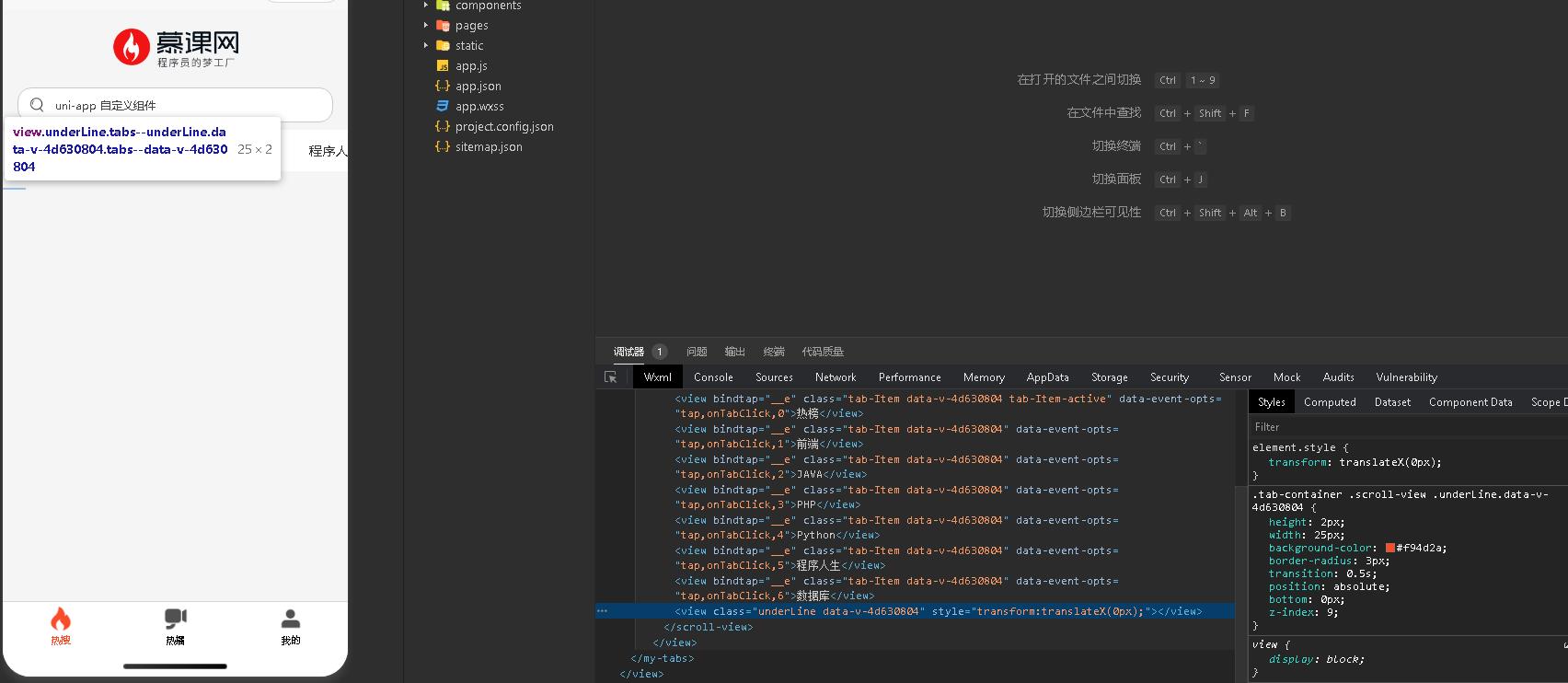
Task: Open the Security tab
Action: pyautogui.click(x=1170, y=377)
